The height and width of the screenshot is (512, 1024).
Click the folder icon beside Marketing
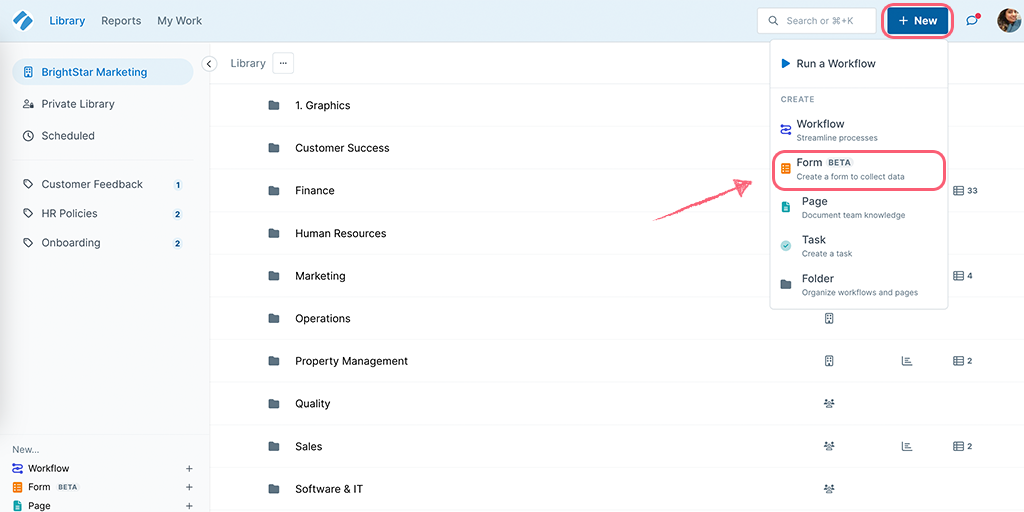click(274, 276)
